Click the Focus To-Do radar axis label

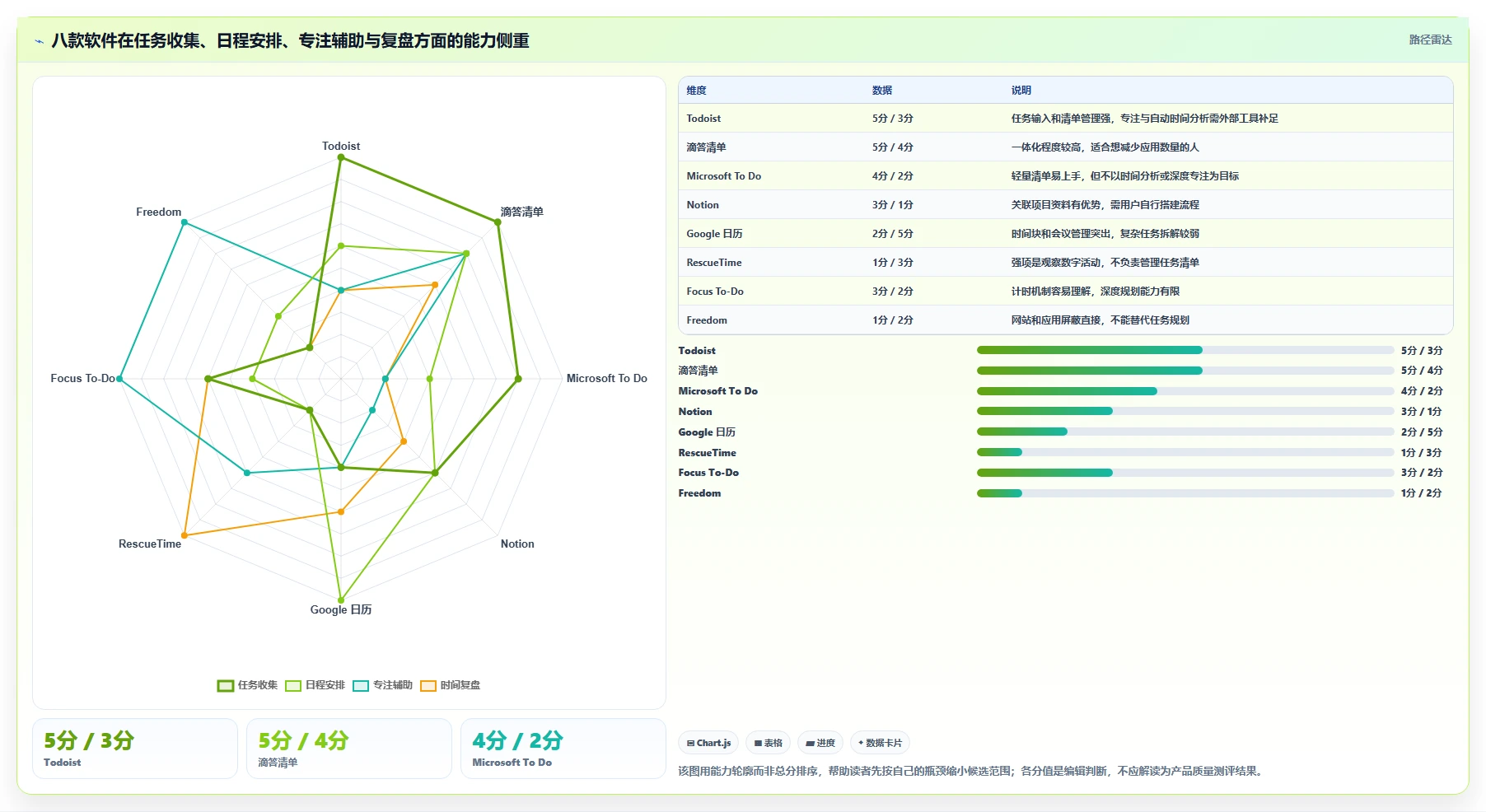coord(83,378)
